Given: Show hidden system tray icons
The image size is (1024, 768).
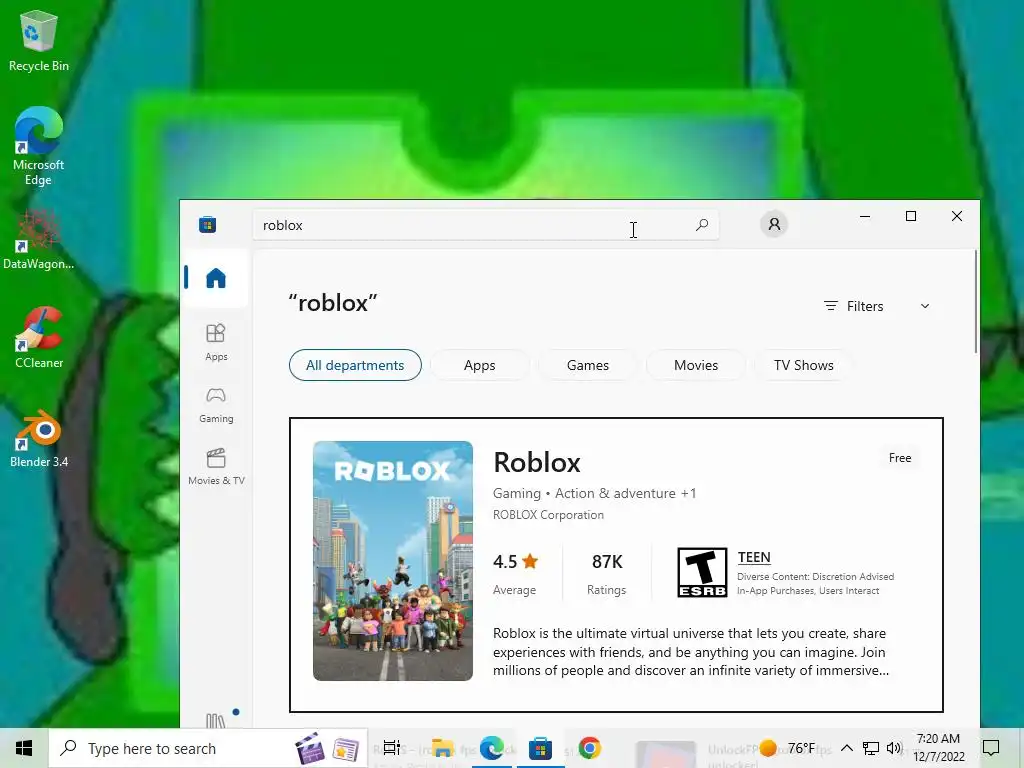Looking at the screenshot, I should tap(846, 748).
